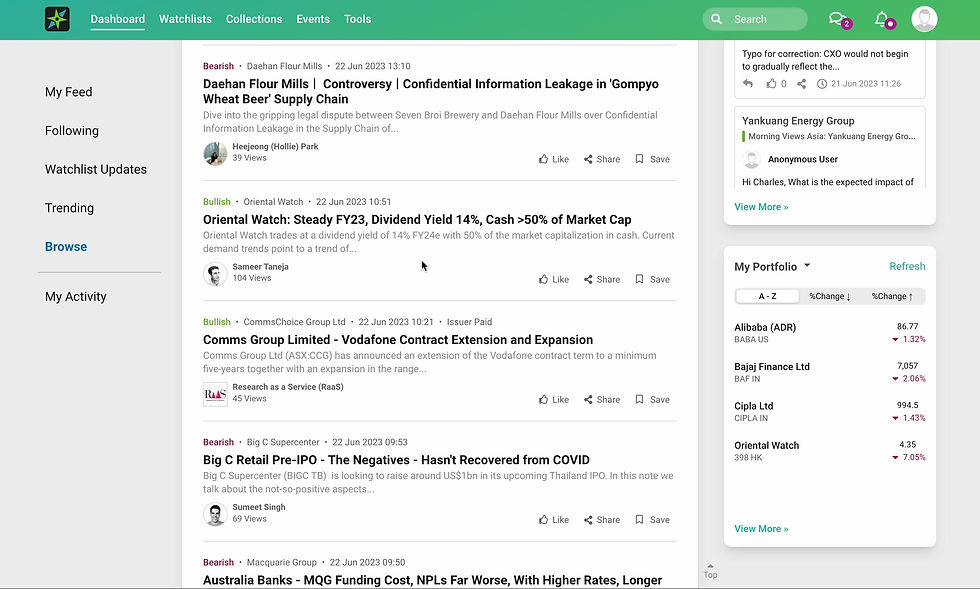Open the Watchlists menu
Image resolution: width=980 pixels, height=589 pixels.
[185, 19]
